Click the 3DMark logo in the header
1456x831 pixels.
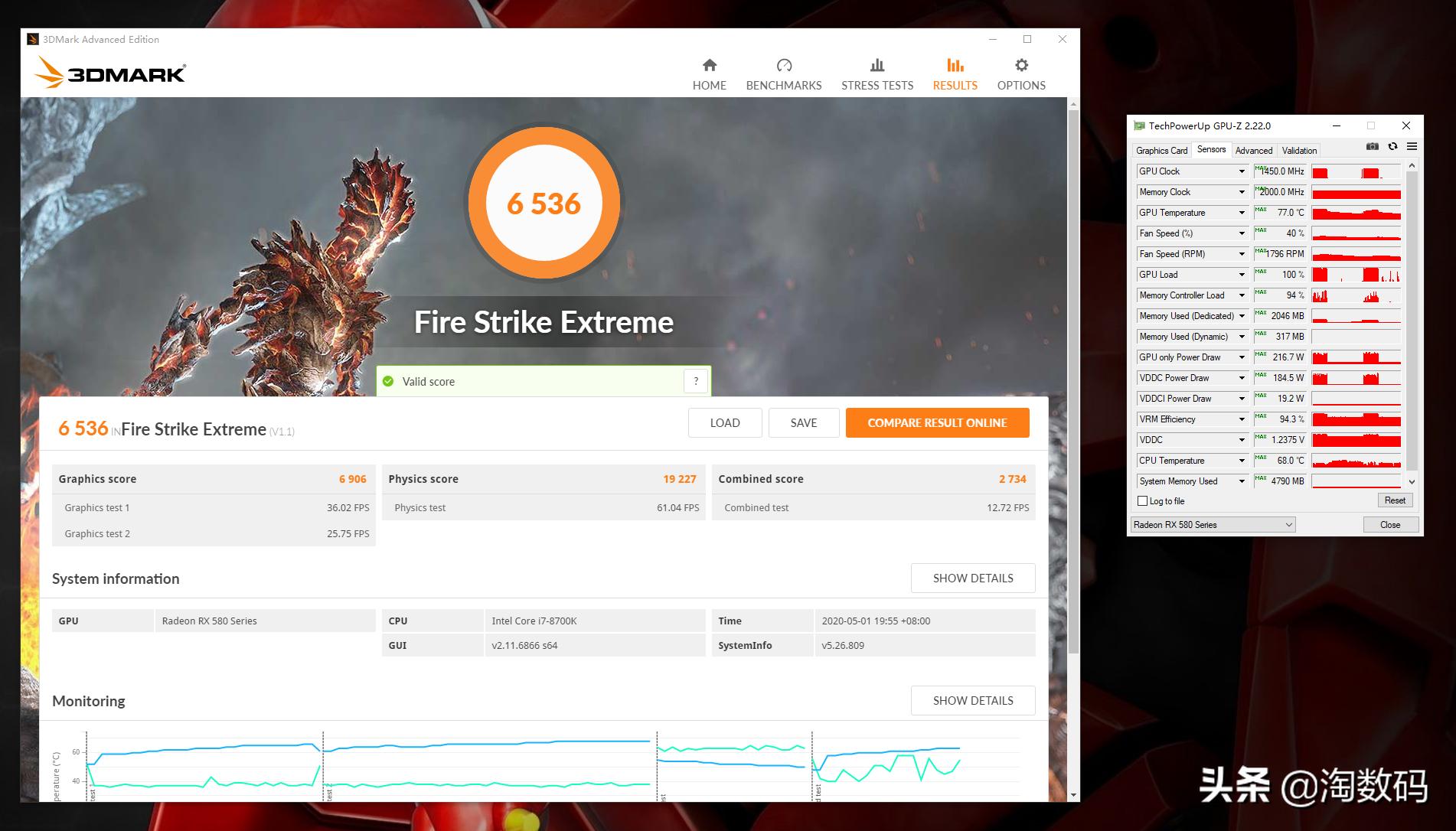point(110,73)
